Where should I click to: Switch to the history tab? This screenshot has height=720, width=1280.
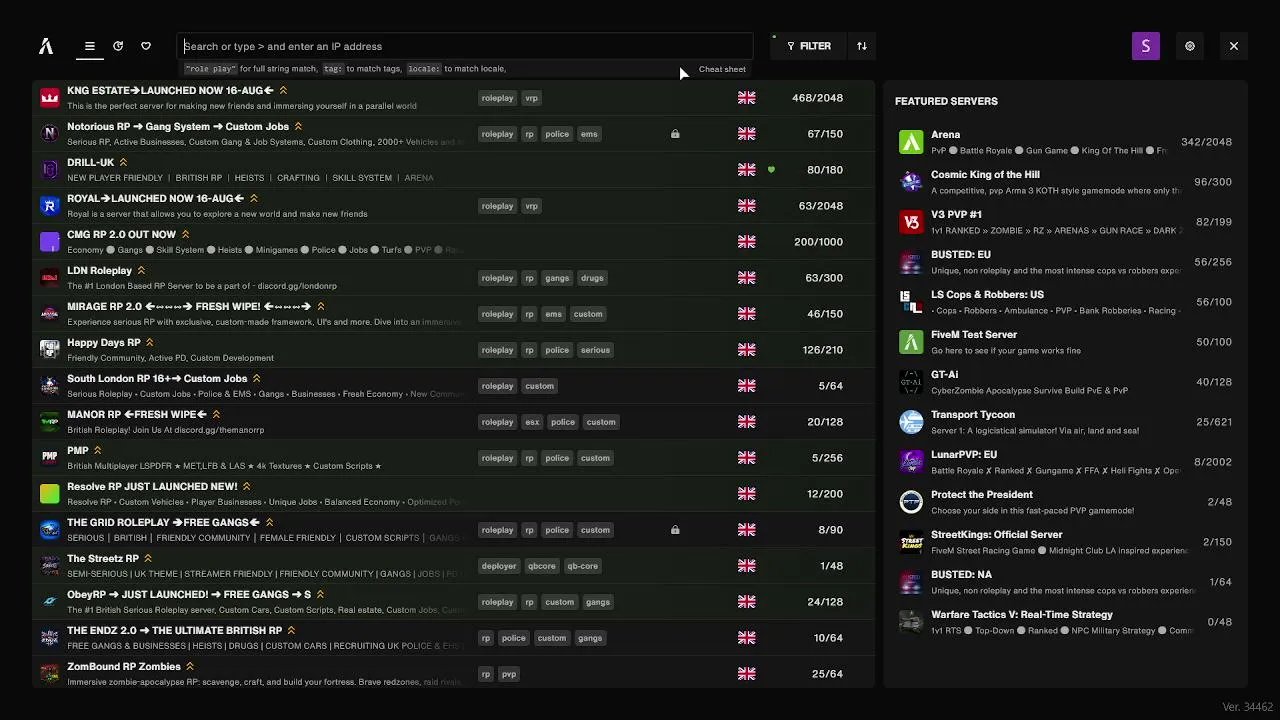pyautogui.click(x=118, y=46)
